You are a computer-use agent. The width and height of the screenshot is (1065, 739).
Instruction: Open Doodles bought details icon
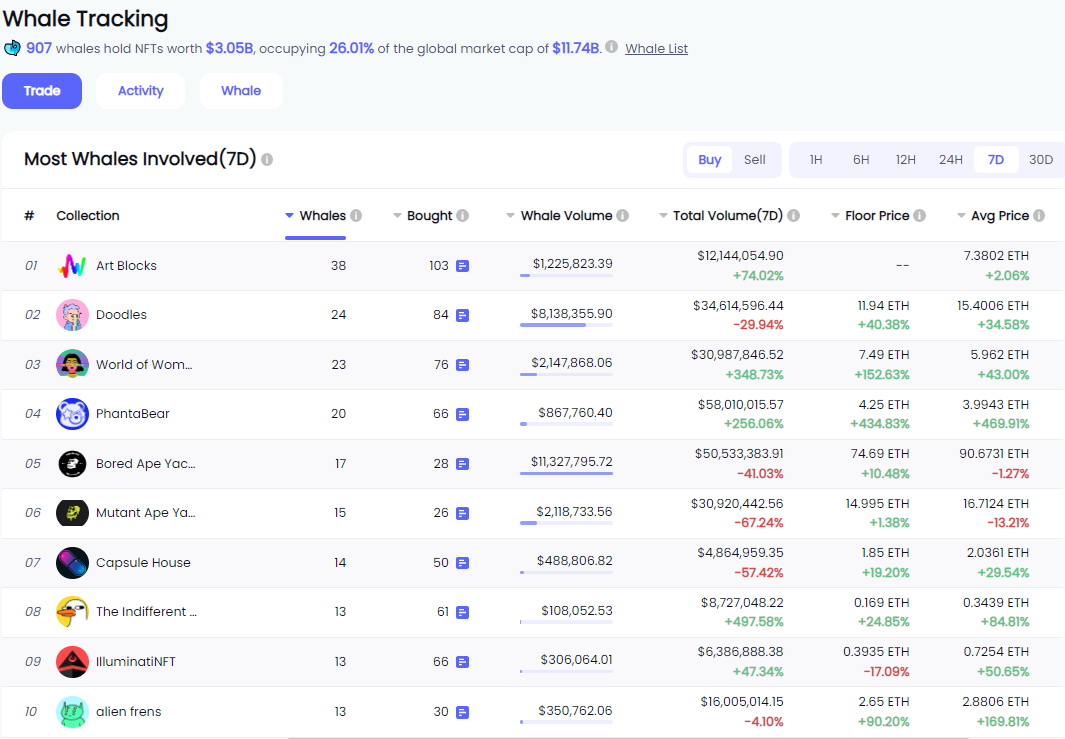pyautogui.click(x=463, y=315)
